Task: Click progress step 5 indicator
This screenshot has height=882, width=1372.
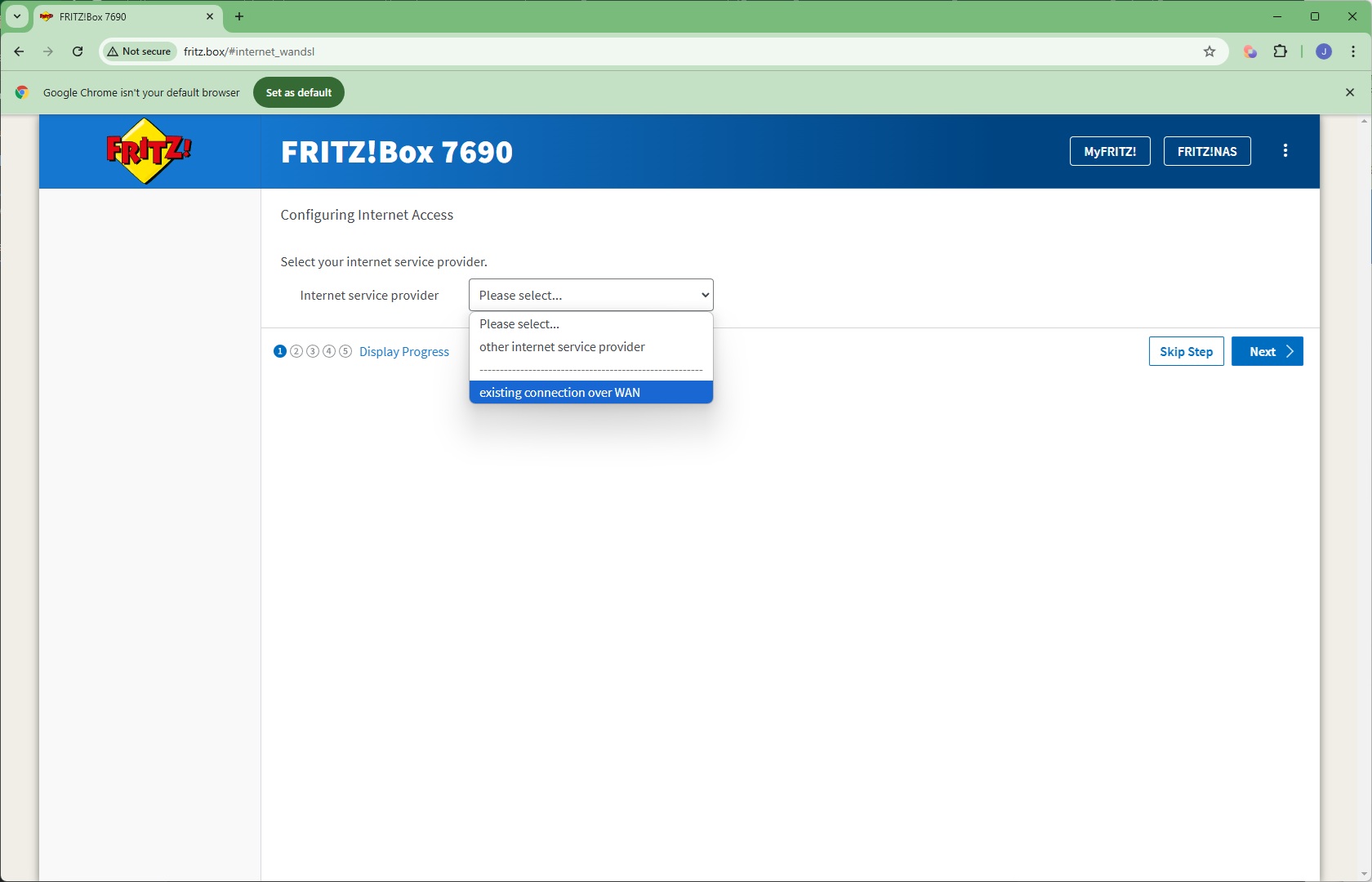Action: (345, 351)
